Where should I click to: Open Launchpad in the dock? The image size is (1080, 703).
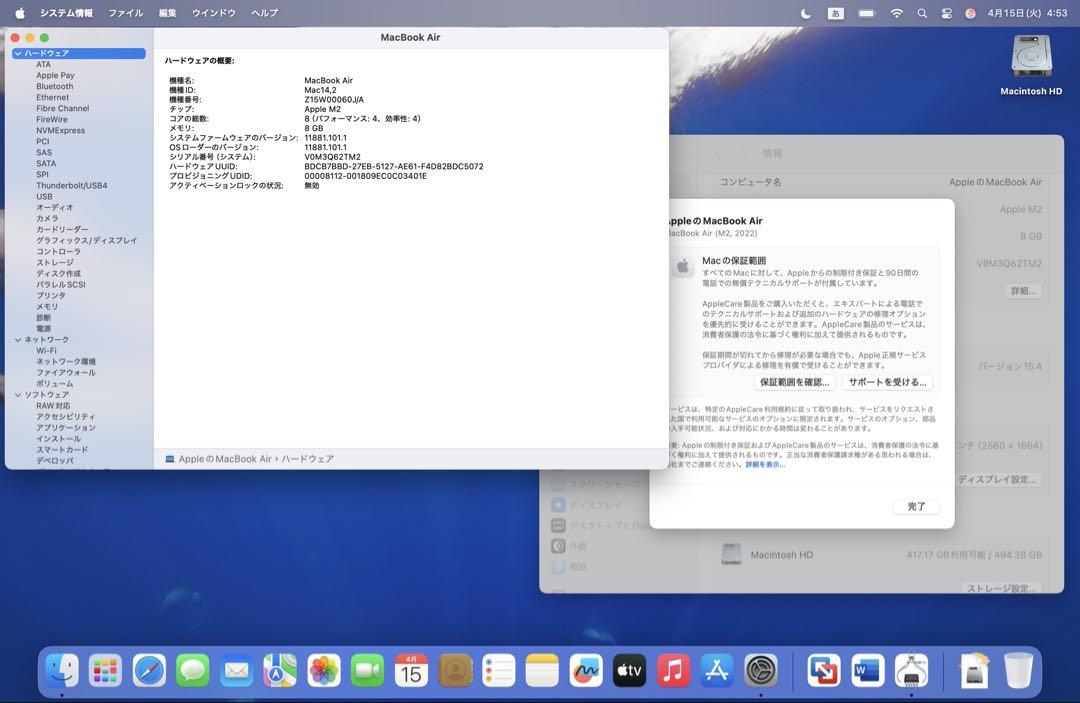tap(105, 671)
